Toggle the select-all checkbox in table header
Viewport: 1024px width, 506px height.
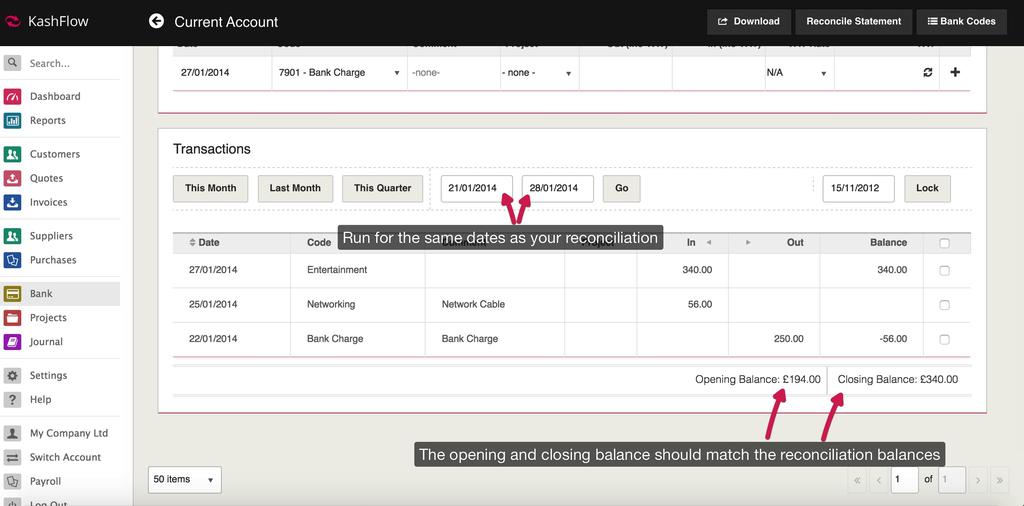point(944,243)
